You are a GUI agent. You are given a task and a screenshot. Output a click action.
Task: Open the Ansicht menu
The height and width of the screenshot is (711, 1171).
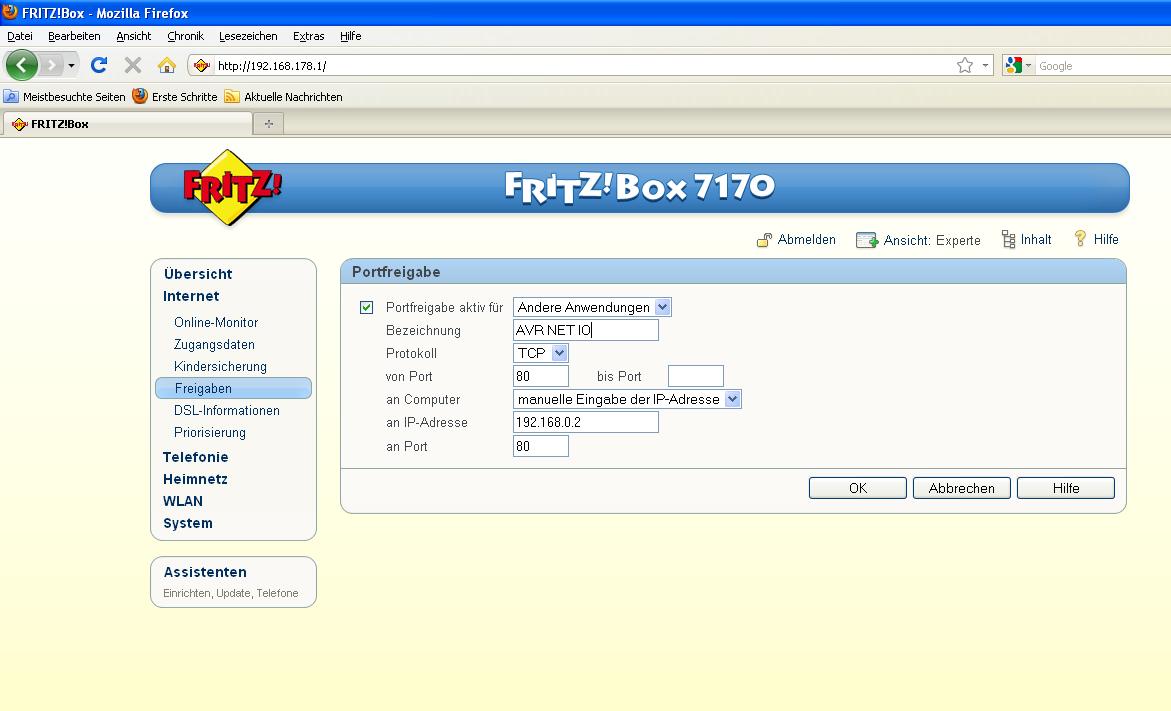tap(134, 36)
